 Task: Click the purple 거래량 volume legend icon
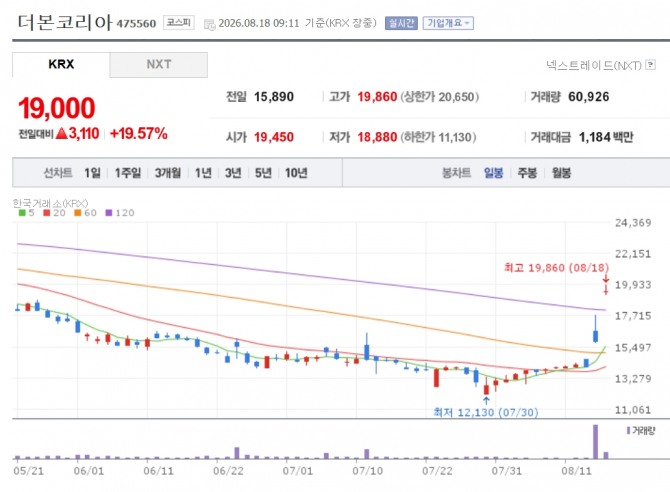point(628,430)
